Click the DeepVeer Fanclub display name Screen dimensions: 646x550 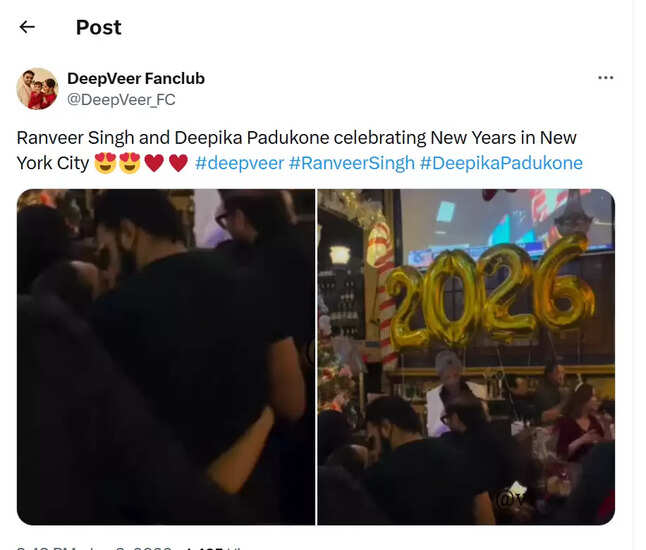tap(136, 78)
